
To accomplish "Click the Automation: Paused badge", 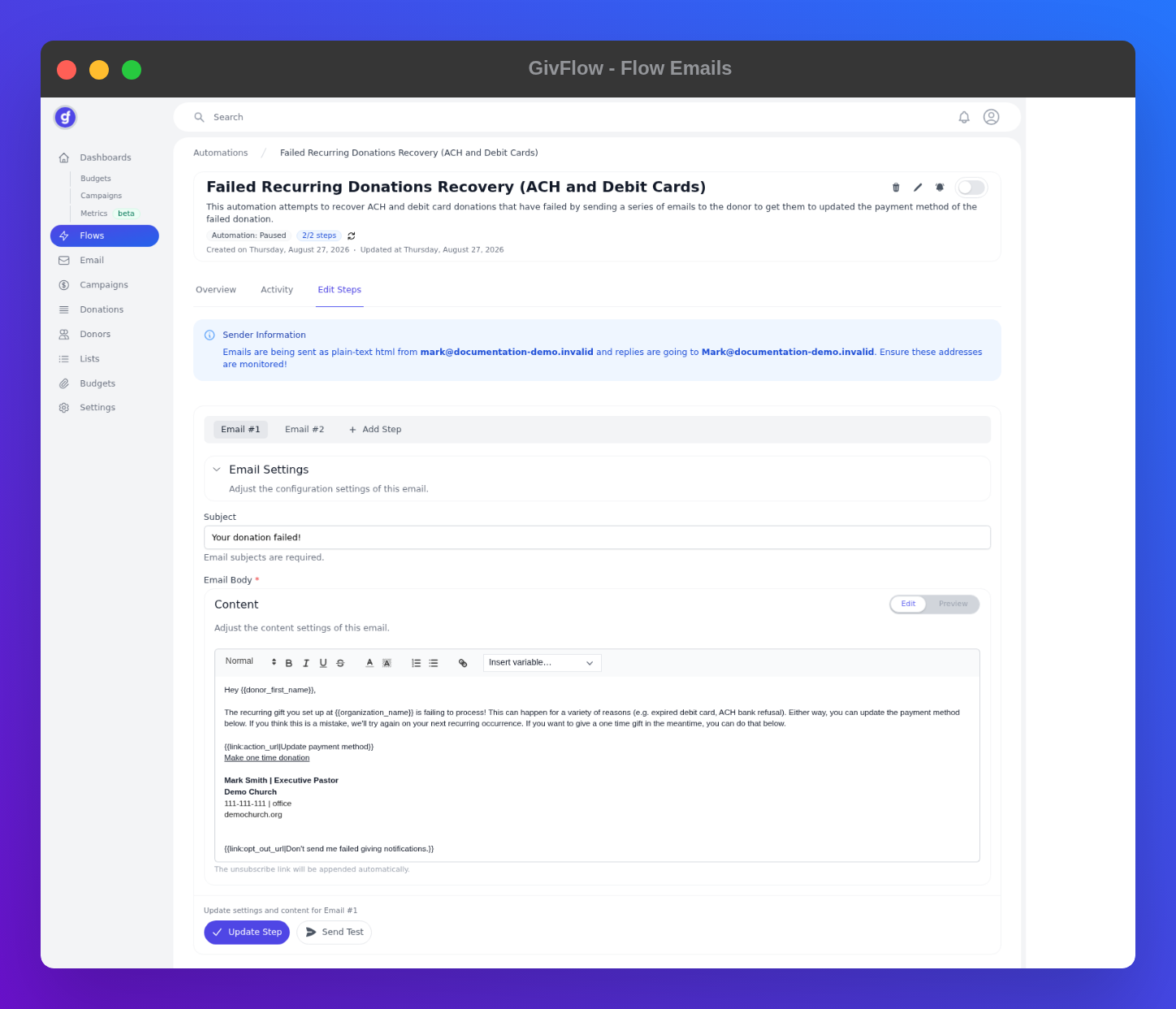I will 249,236.
